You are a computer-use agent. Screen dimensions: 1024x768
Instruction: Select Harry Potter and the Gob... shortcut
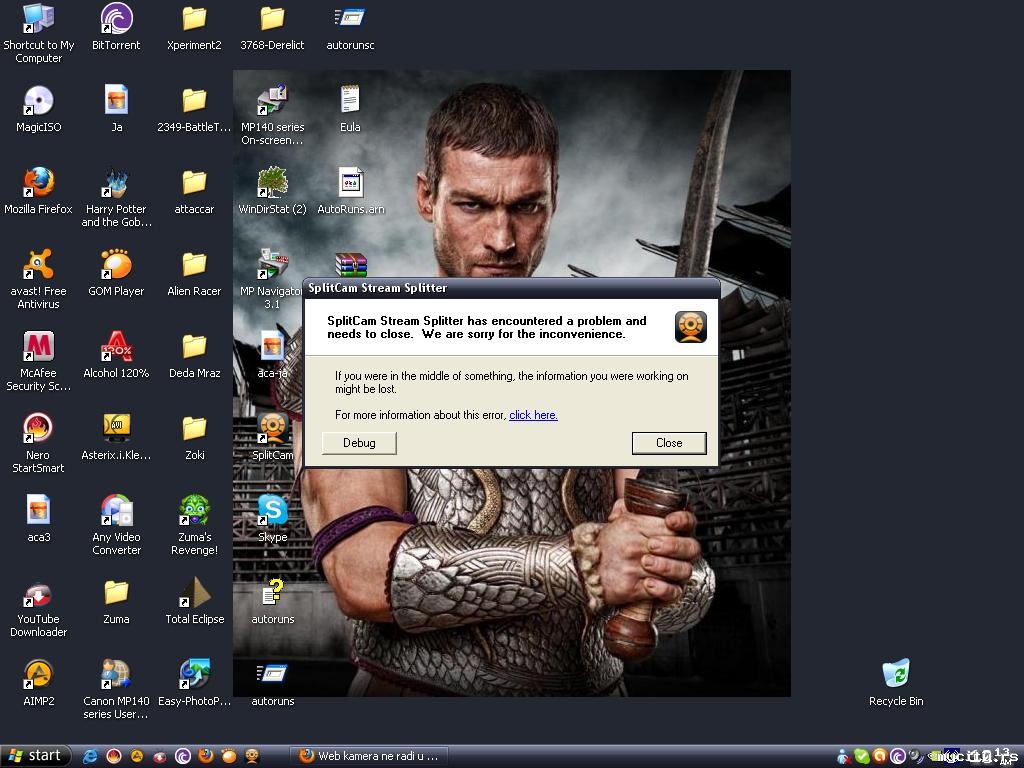pyautogui.click(x=116, y=197)
